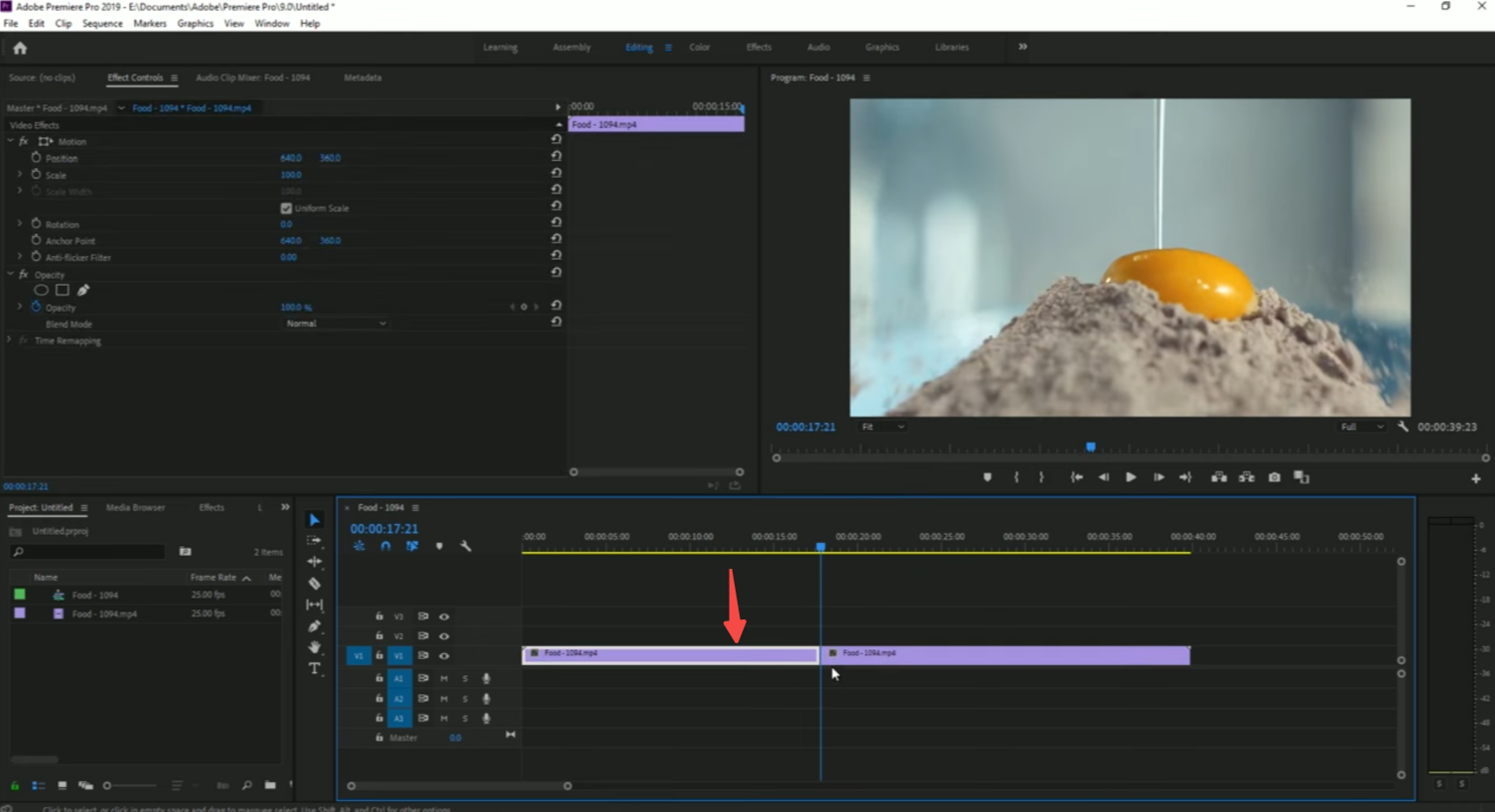Hide video track V2 with its eye toggle
Screen dimensions: 1495x812
[444, 635]
